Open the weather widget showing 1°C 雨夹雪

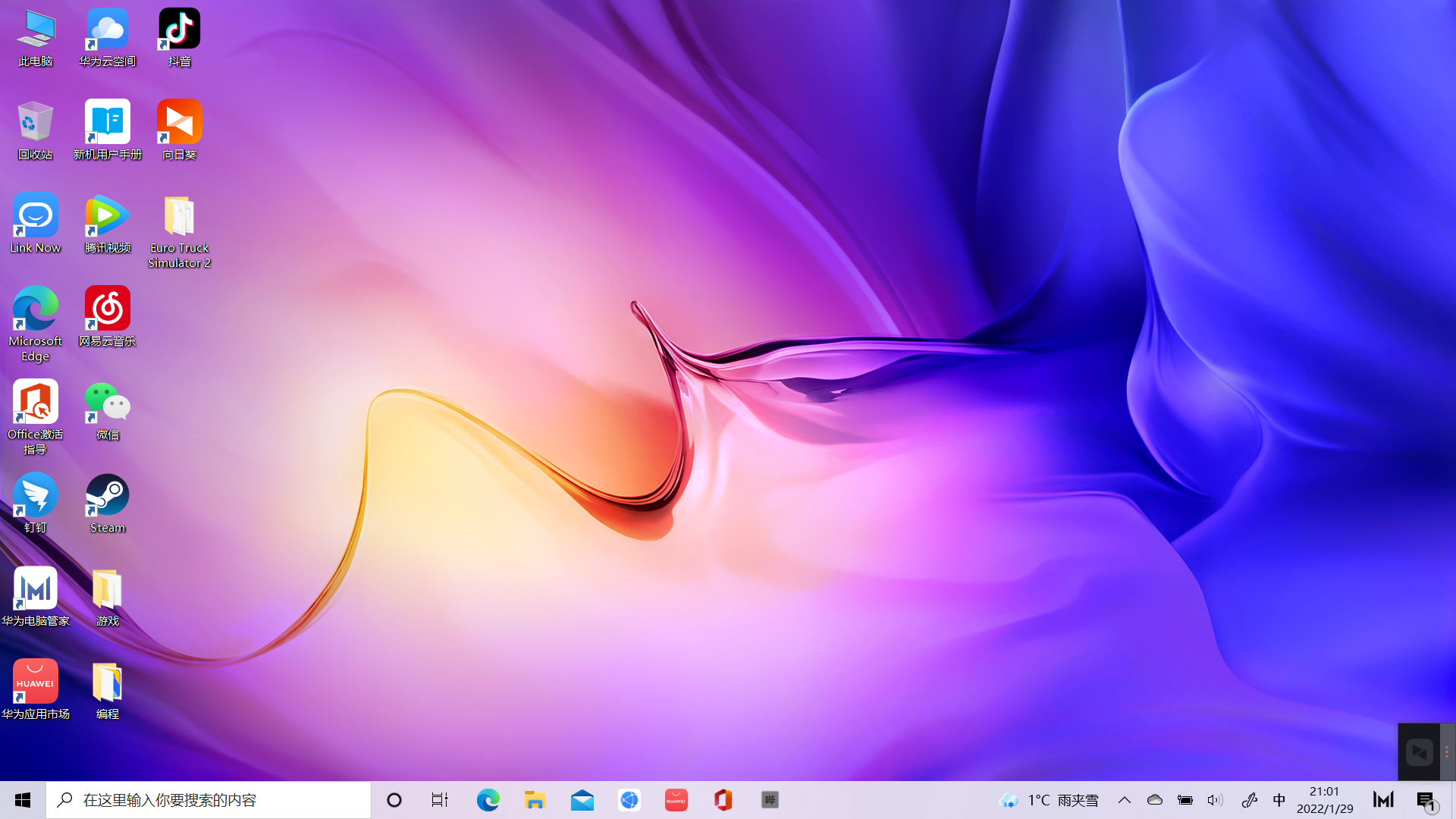pyautogui.click(x=1049, y=800)
